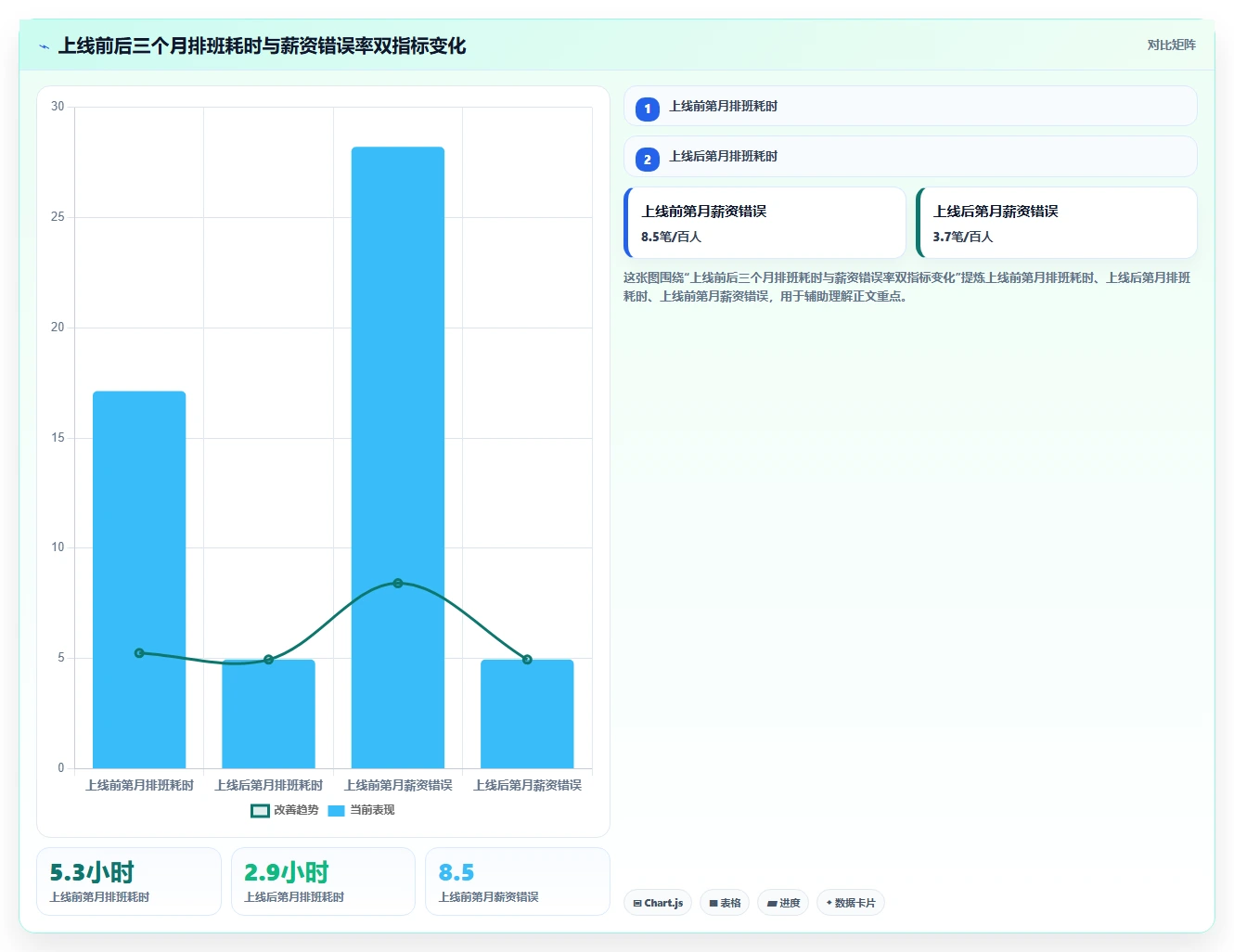Image resolution: width=1234 pixels, height=952 pixels.
Task: Click the blue number 1 badge
Action: click(648, 109)
